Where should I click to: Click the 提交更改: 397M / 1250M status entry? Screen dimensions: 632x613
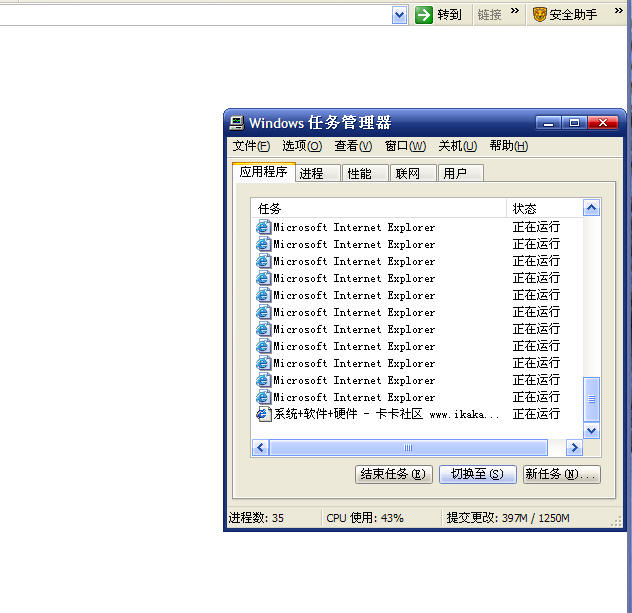coord(508,518)
